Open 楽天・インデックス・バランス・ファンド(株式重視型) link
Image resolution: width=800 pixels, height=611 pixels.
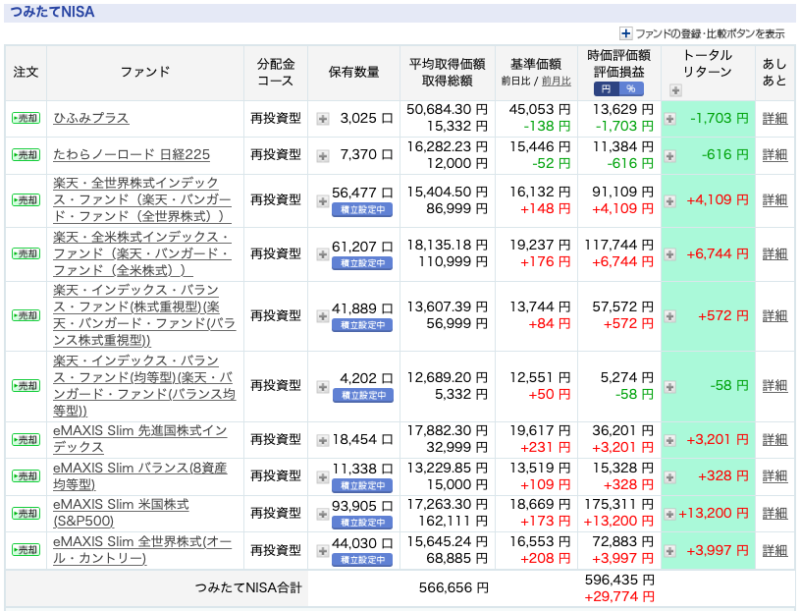pyautogui.click(x=144, y=315)
